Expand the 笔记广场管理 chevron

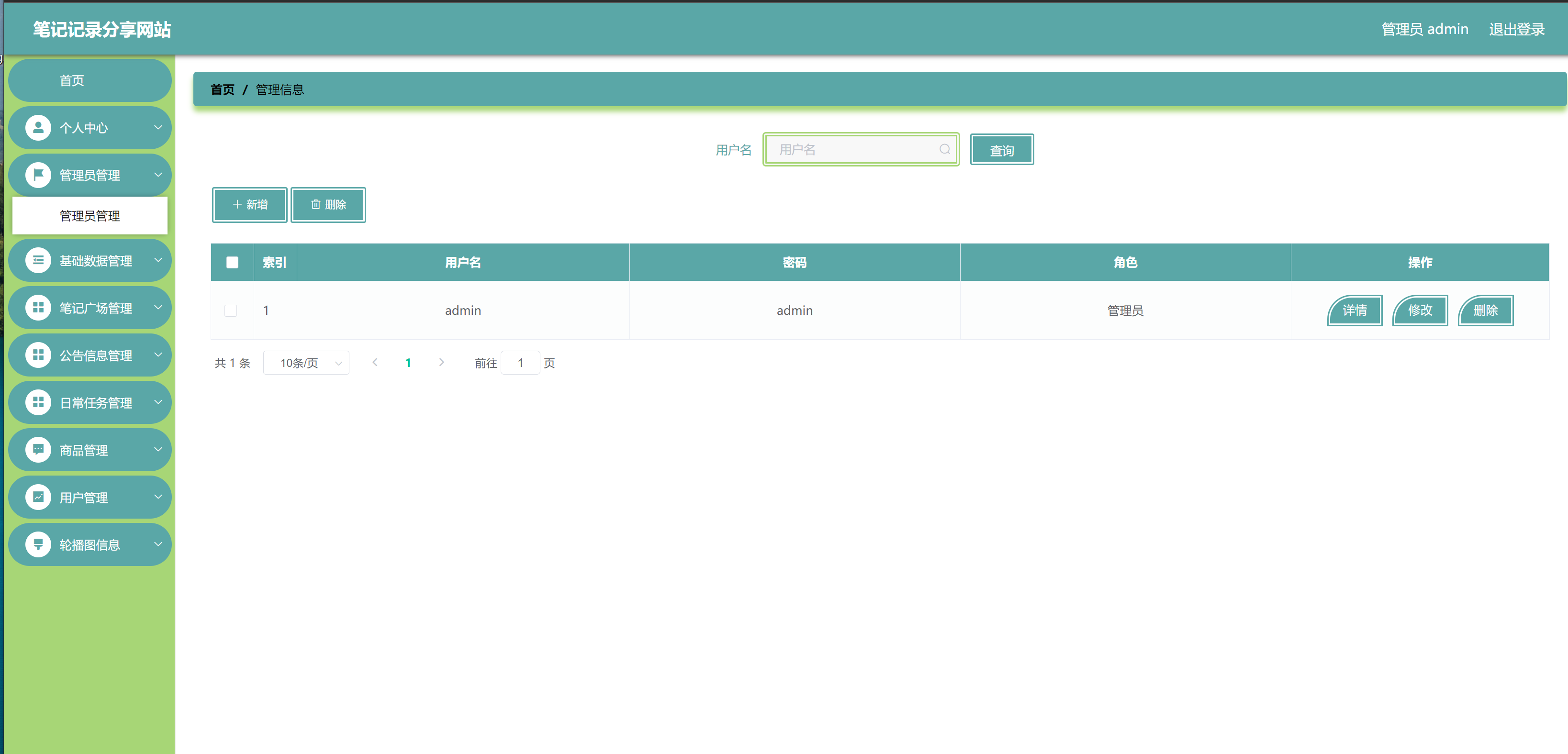[158, 308]
